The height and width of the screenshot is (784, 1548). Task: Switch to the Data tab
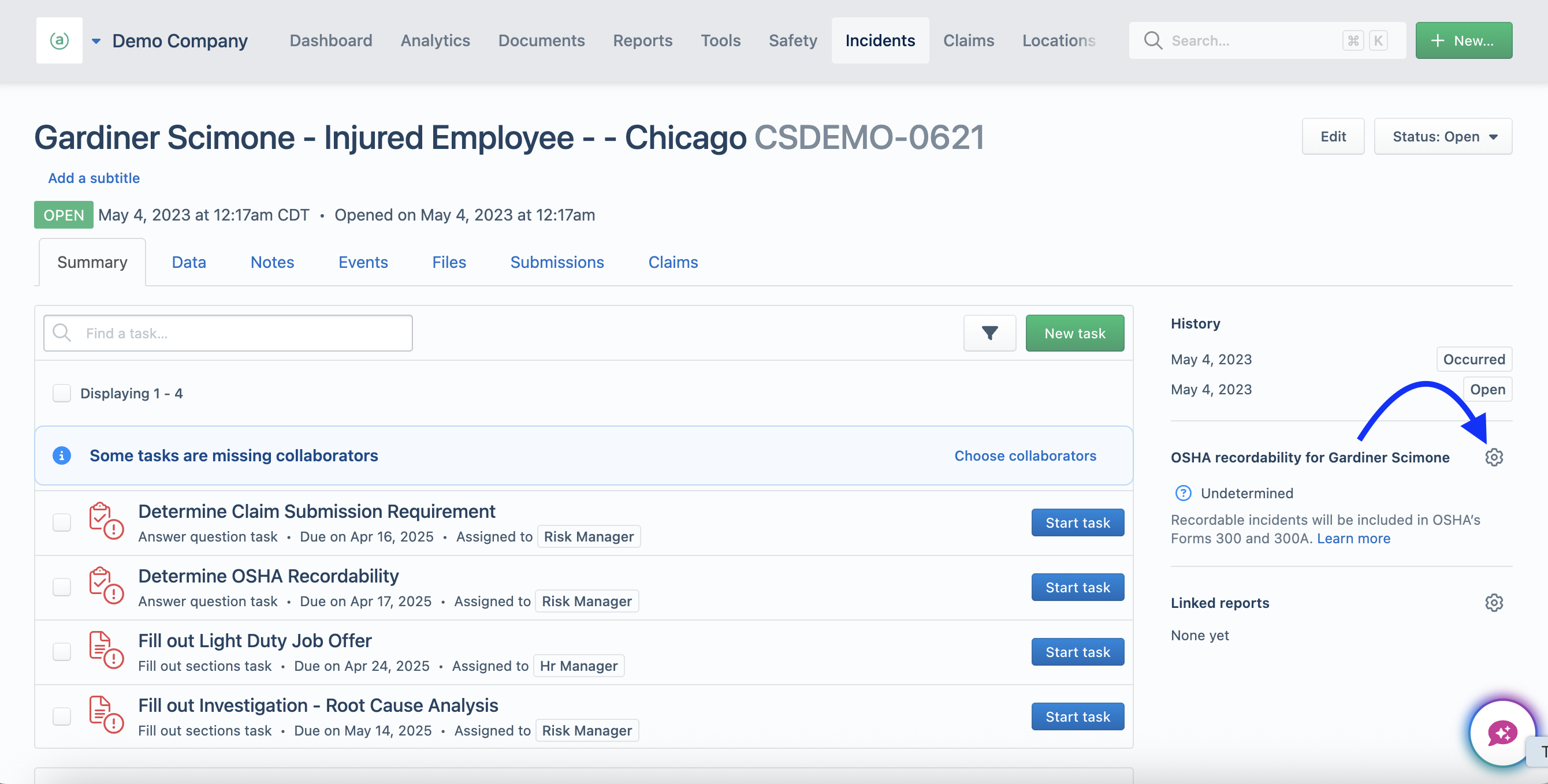[189, 262]
